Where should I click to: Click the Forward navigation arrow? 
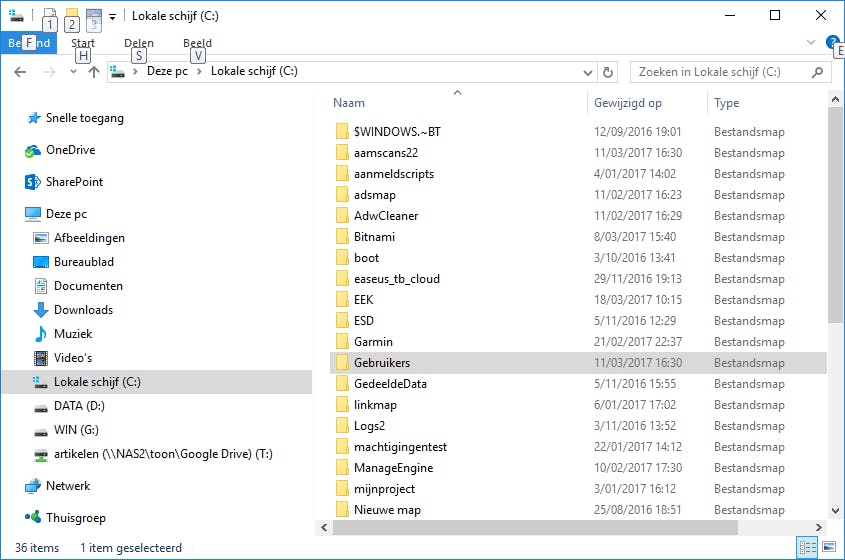click(49, 72)
